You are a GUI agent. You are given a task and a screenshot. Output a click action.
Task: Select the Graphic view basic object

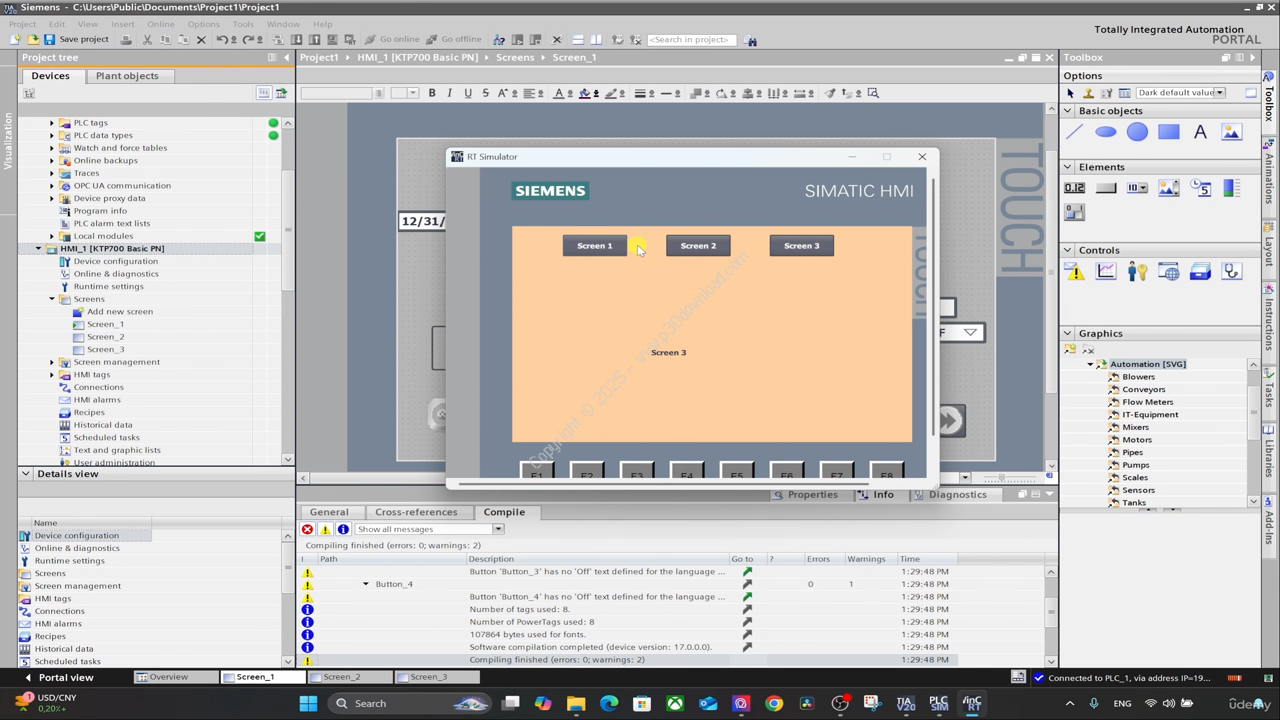(1231, 132)
